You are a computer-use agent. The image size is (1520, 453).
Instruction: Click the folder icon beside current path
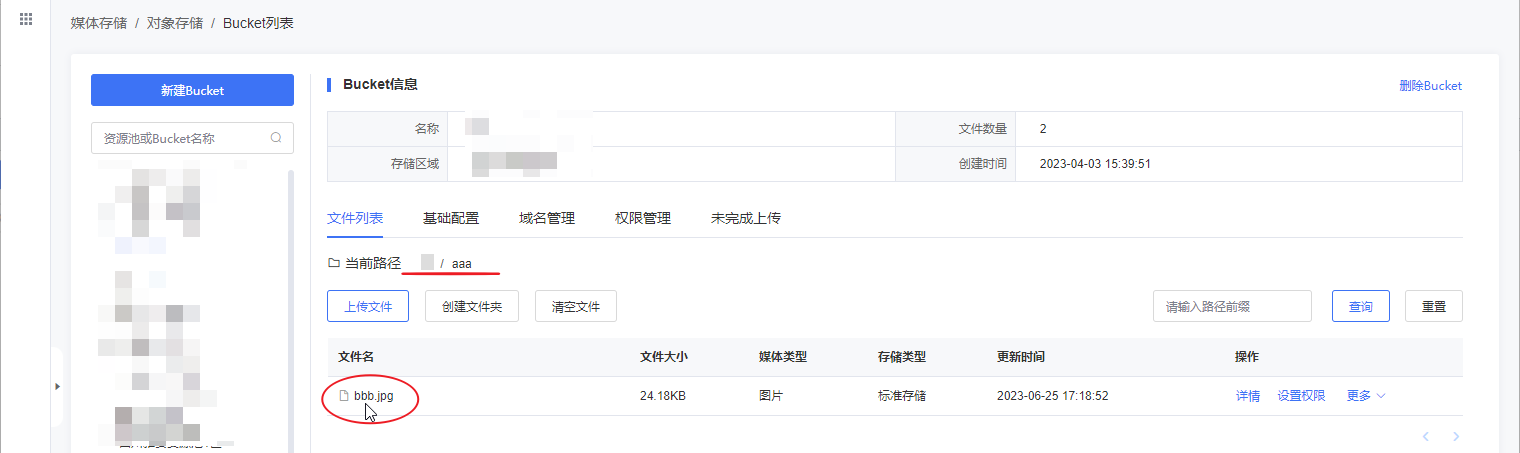pyautogui.click(x=334, y=264)
